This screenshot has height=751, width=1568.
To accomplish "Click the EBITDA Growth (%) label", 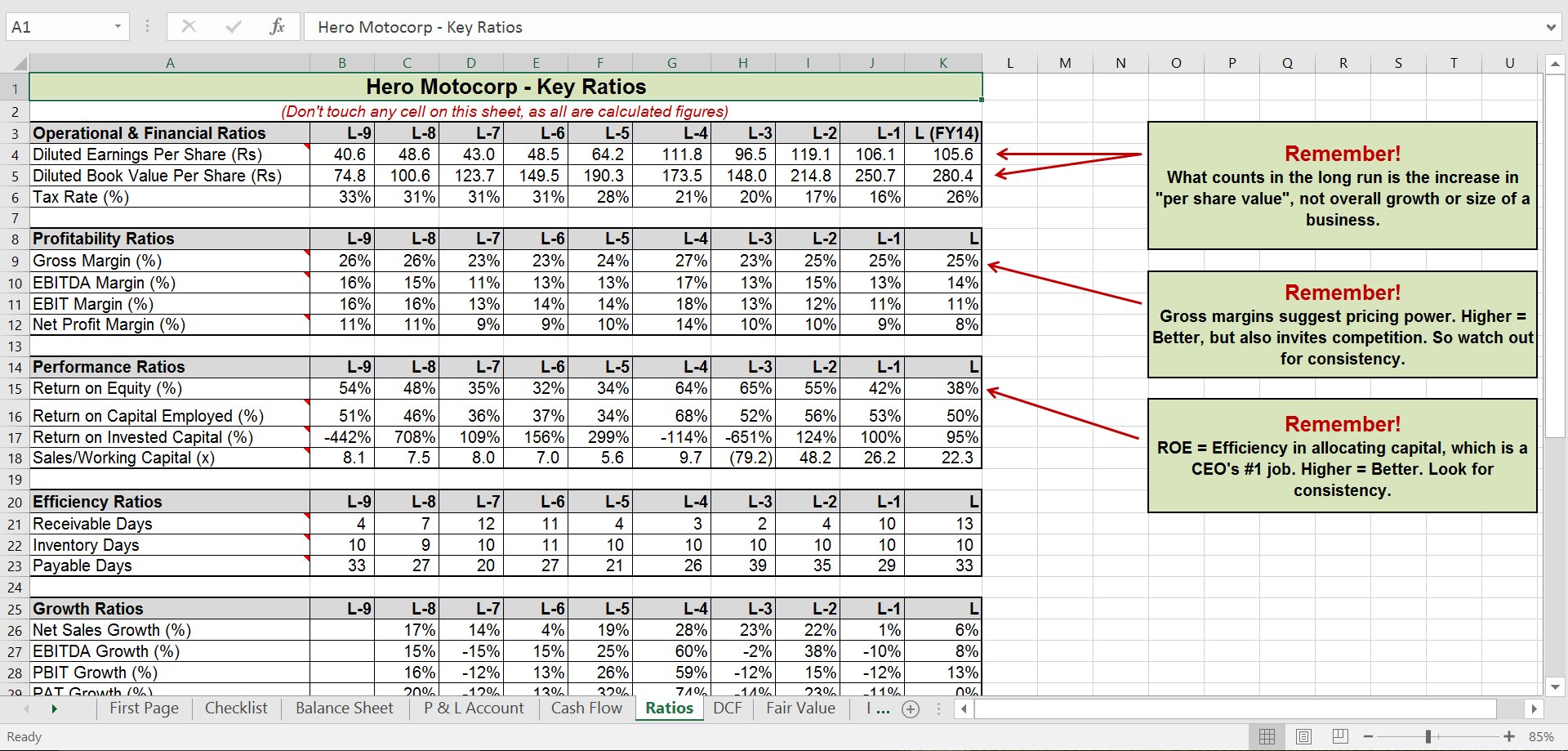I will point(106,651).
